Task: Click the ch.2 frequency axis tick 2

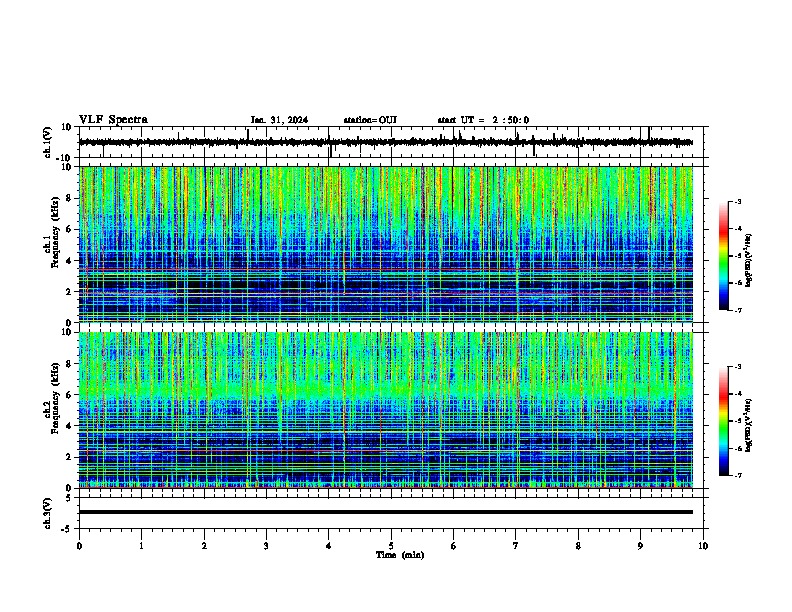Action: [x=70, y=457]
